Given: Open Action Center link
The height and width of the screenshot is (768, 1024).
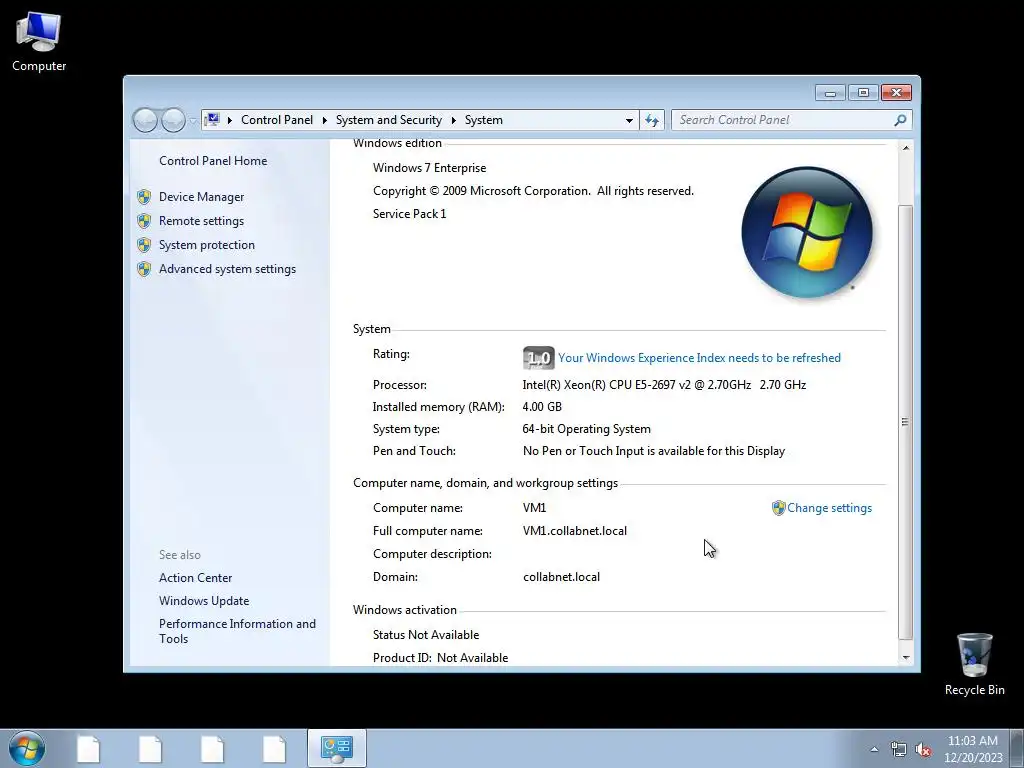Looking at the screenshot, I should point(195,578).
